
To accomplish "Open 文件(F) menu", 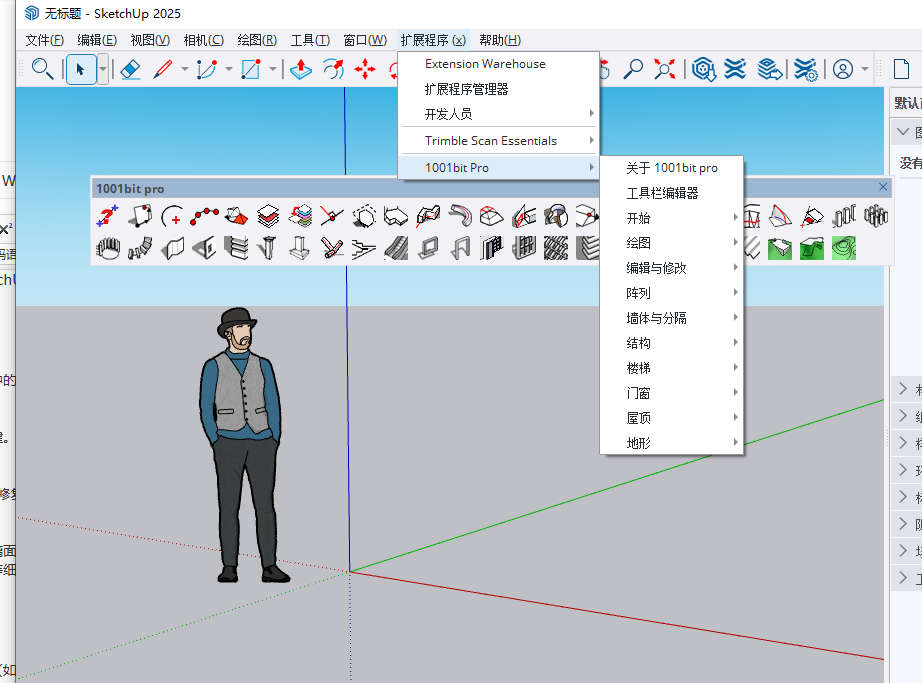I will (45, 40).
